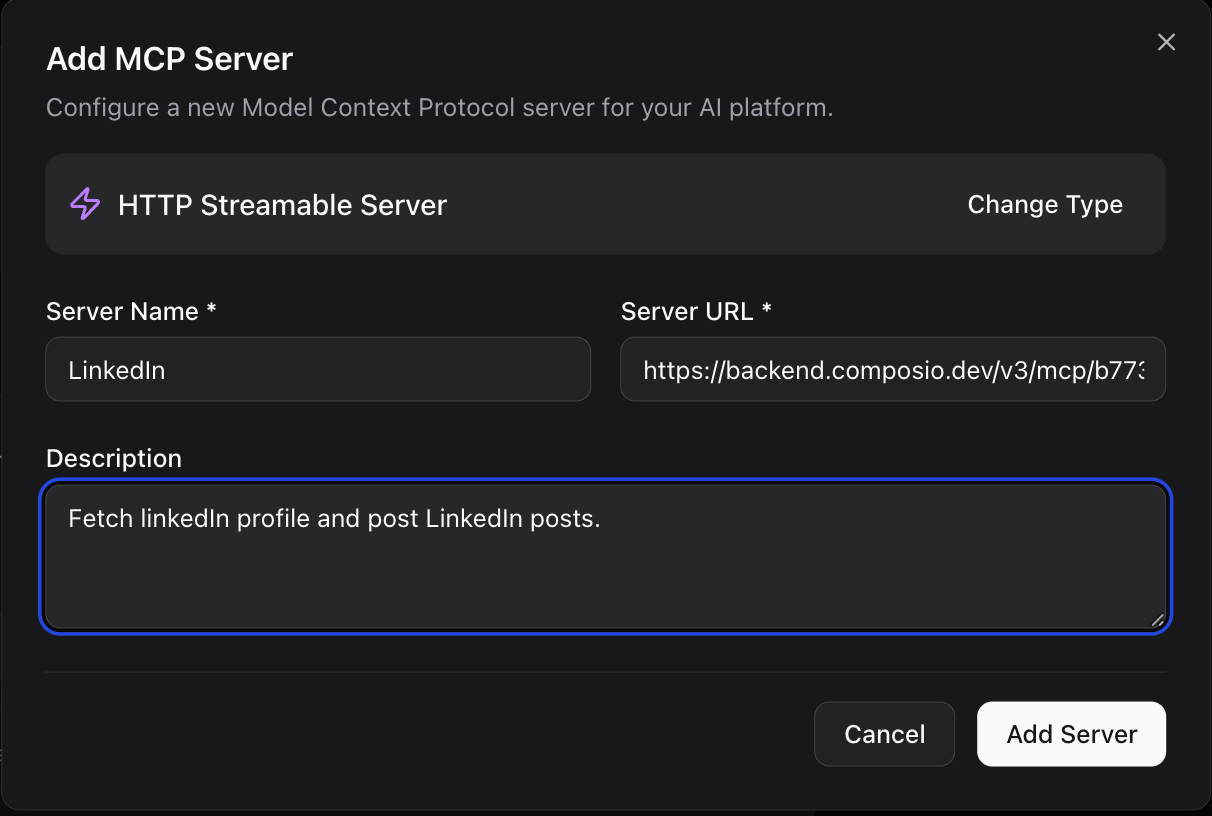
Task: Click the resize handle on the Description box
Action: pyautogui.click(x=1160, y=617)
